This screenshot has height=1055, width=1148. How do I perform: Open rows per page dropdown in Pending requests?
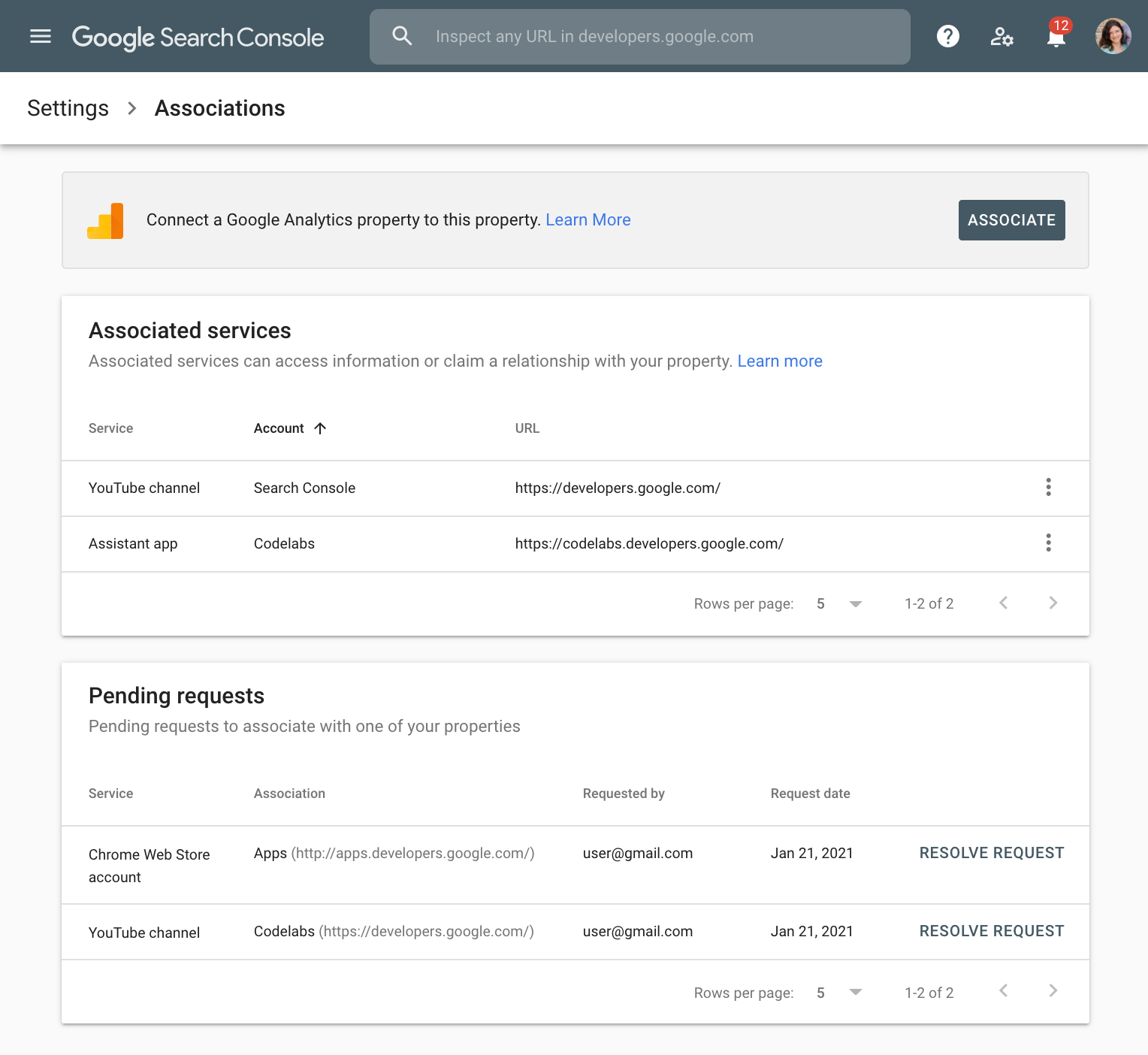coord(855,992)
